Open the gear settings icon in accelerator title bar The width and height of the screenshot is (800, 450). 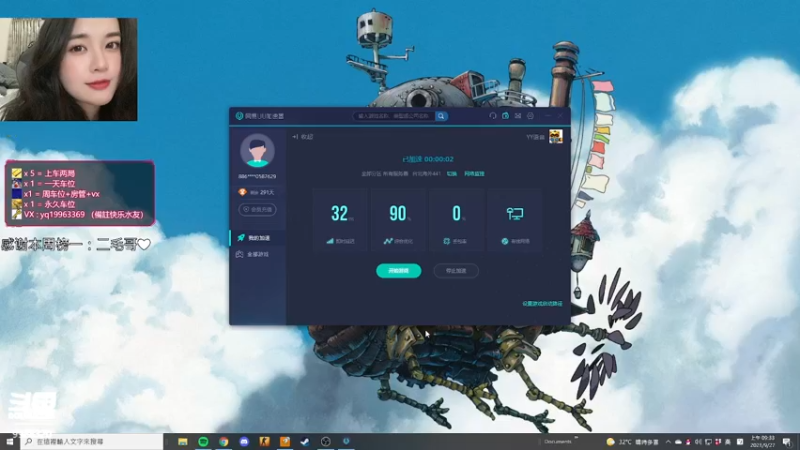531,116
